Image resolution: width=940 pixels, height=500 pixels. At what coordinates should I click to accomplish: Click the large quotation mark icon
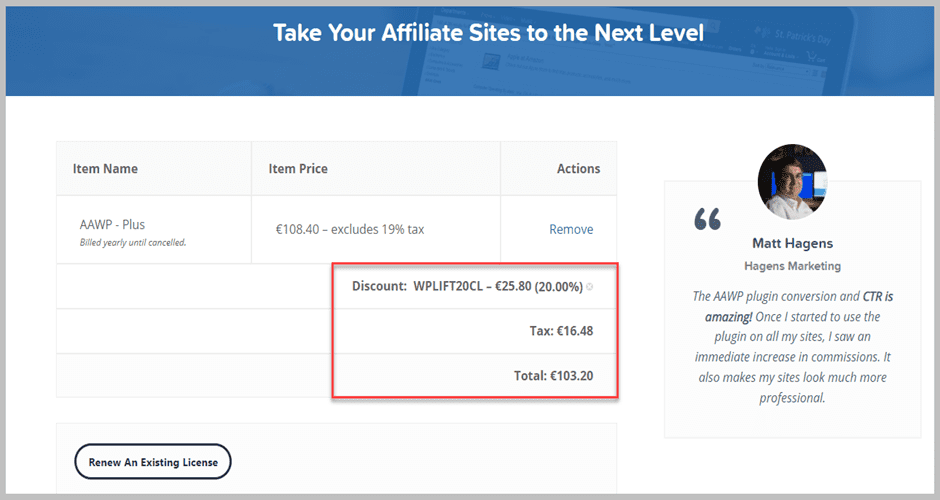[707, 221]
